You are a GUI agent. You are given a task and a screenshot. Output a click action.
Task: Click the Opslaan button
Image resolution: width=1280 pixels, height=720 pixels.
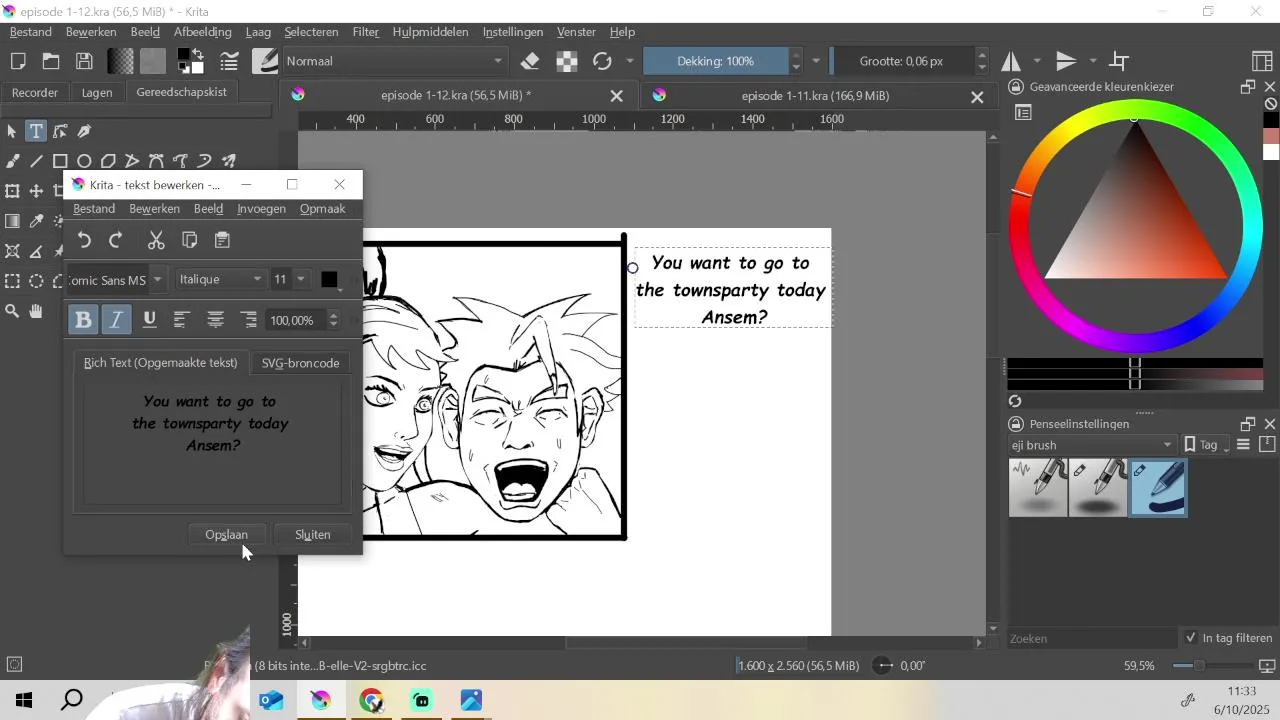point(226,535)
